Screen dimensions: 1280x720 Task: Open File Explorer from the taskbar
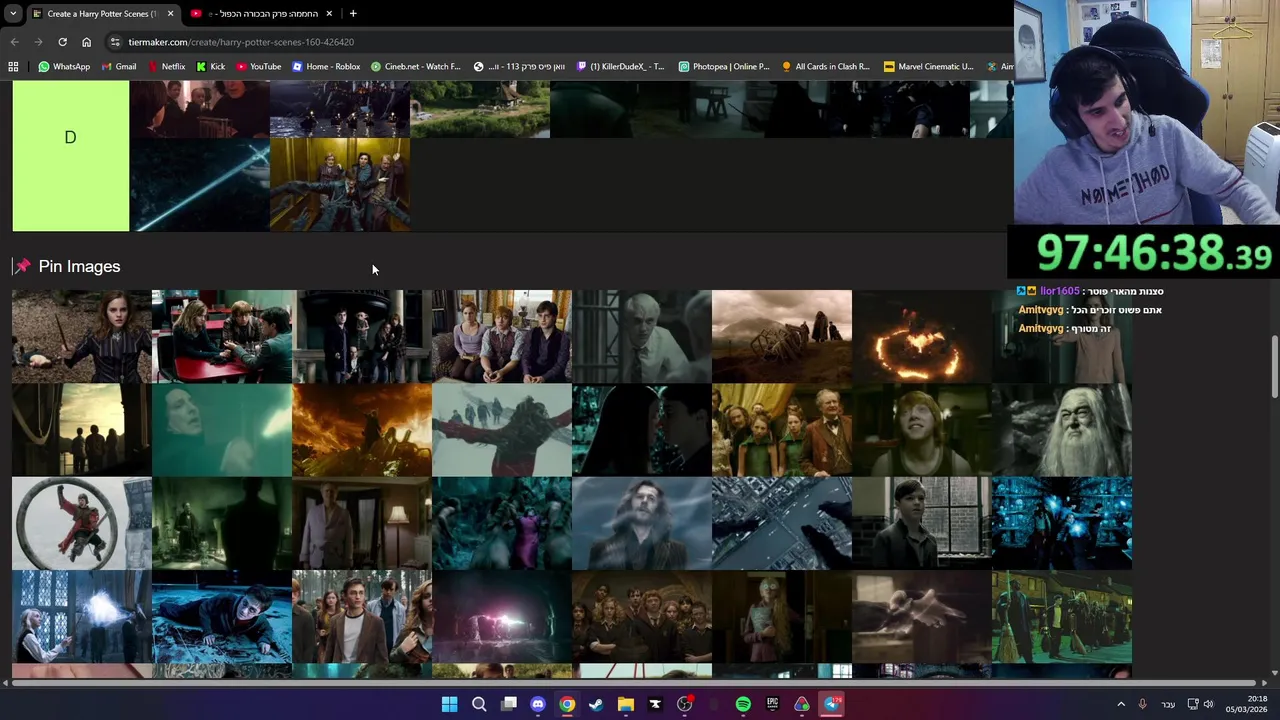tap(625, 704)
